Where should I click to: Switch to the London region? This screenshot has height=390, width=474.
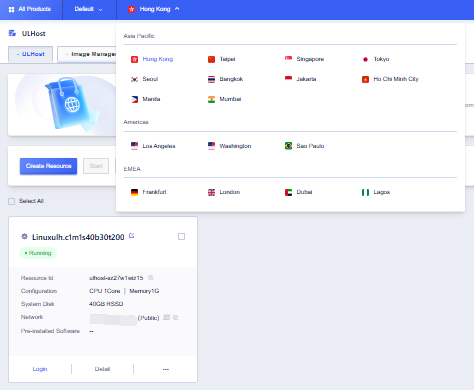(230, 192)
